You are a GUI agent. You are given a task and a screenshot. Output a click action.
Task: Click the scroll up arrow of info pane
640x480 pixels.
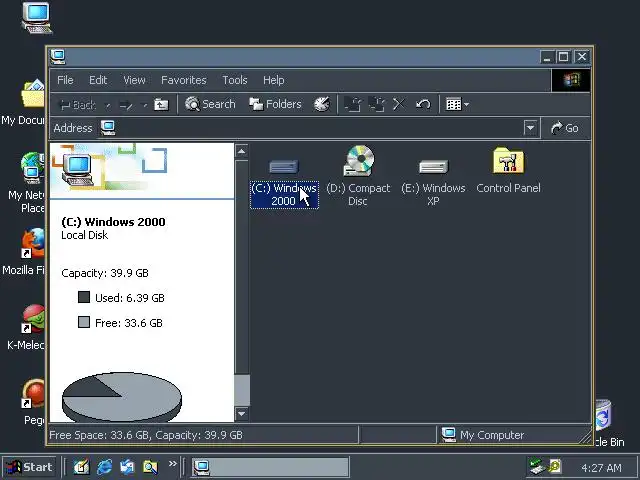click(x=242, y=151)
